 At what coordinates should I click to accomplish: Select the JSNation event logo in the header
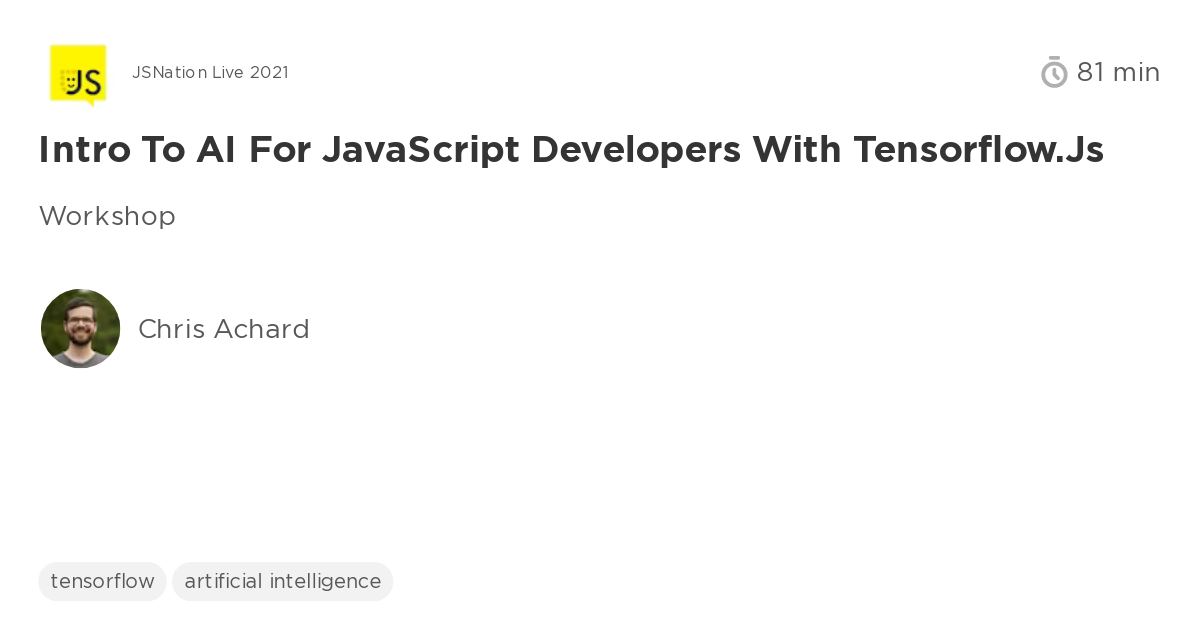pos(78,75)
